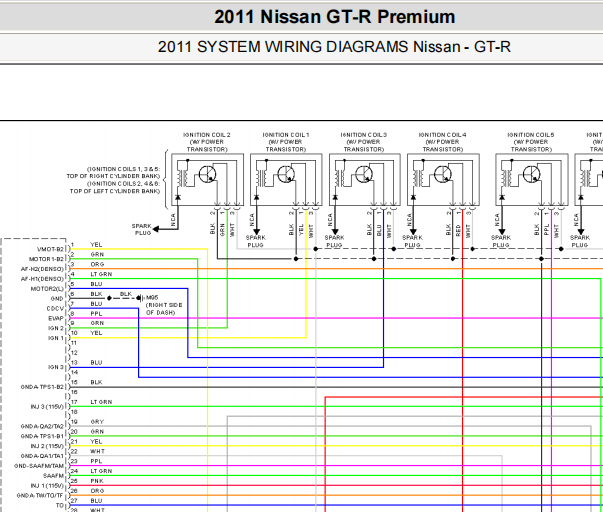Click the "AF-H2(DENSO)" pin label
The height and width of the screenshot is (512, 603).
point(42,269)
